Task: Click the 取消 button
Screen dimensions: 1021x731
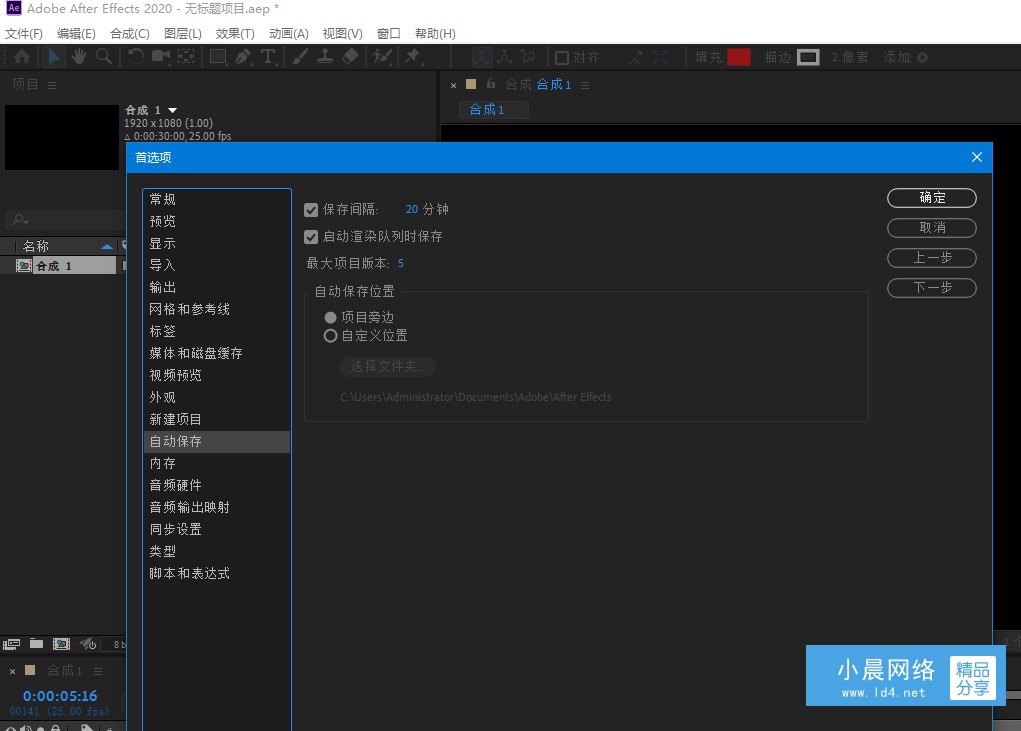Action: click(932, 228)
